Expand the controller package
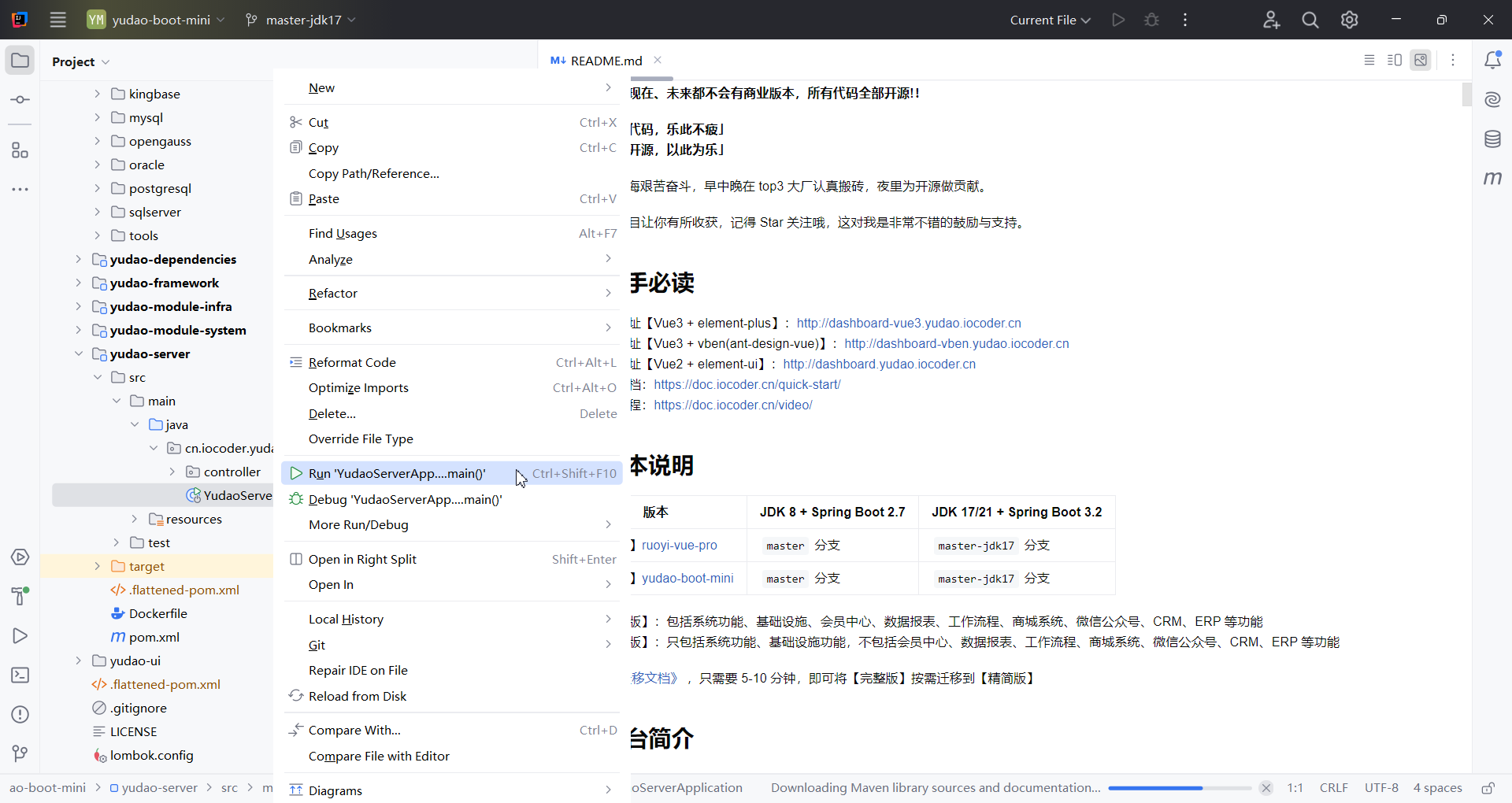The height and width of the screenshot is (803, 1512). point(172,472)
